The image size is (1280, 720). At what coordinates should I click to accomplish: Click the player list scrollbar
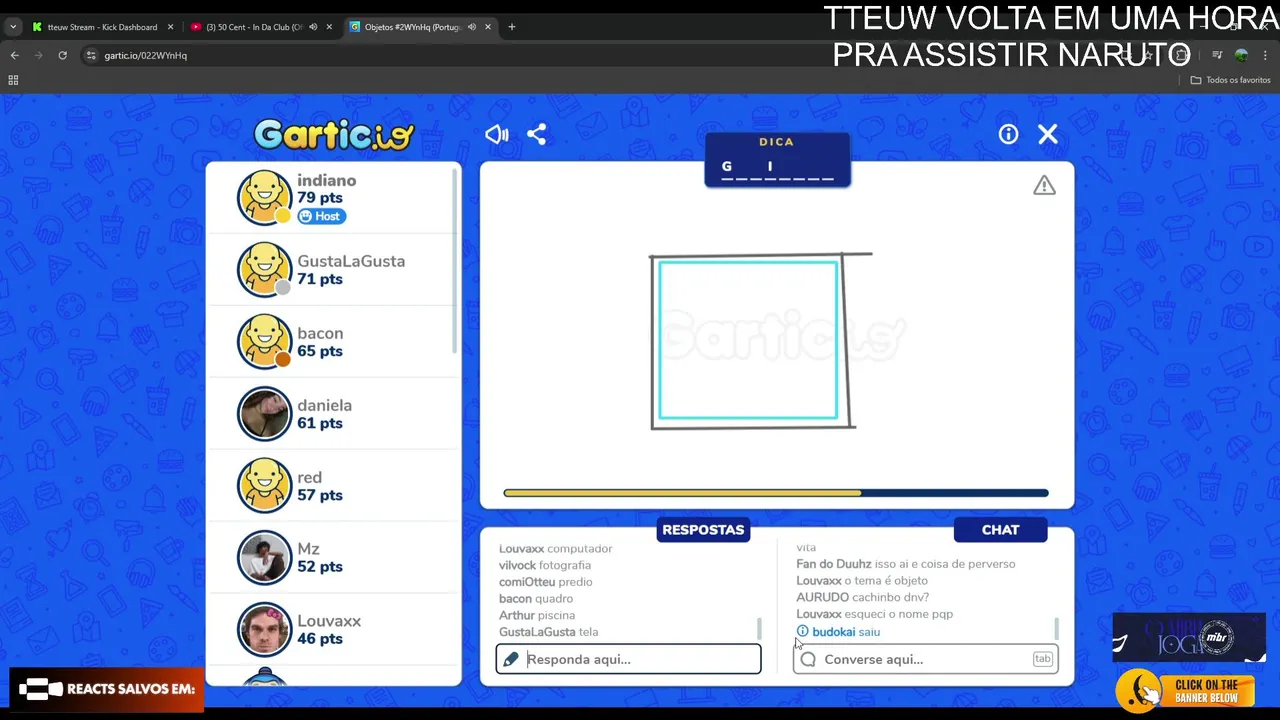456,260
